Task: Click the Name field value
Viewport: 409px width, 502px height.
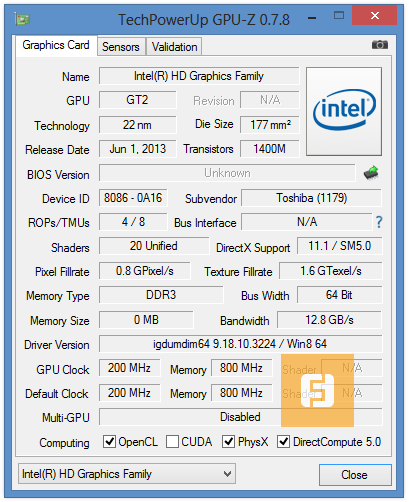Action: coord(199,76)
